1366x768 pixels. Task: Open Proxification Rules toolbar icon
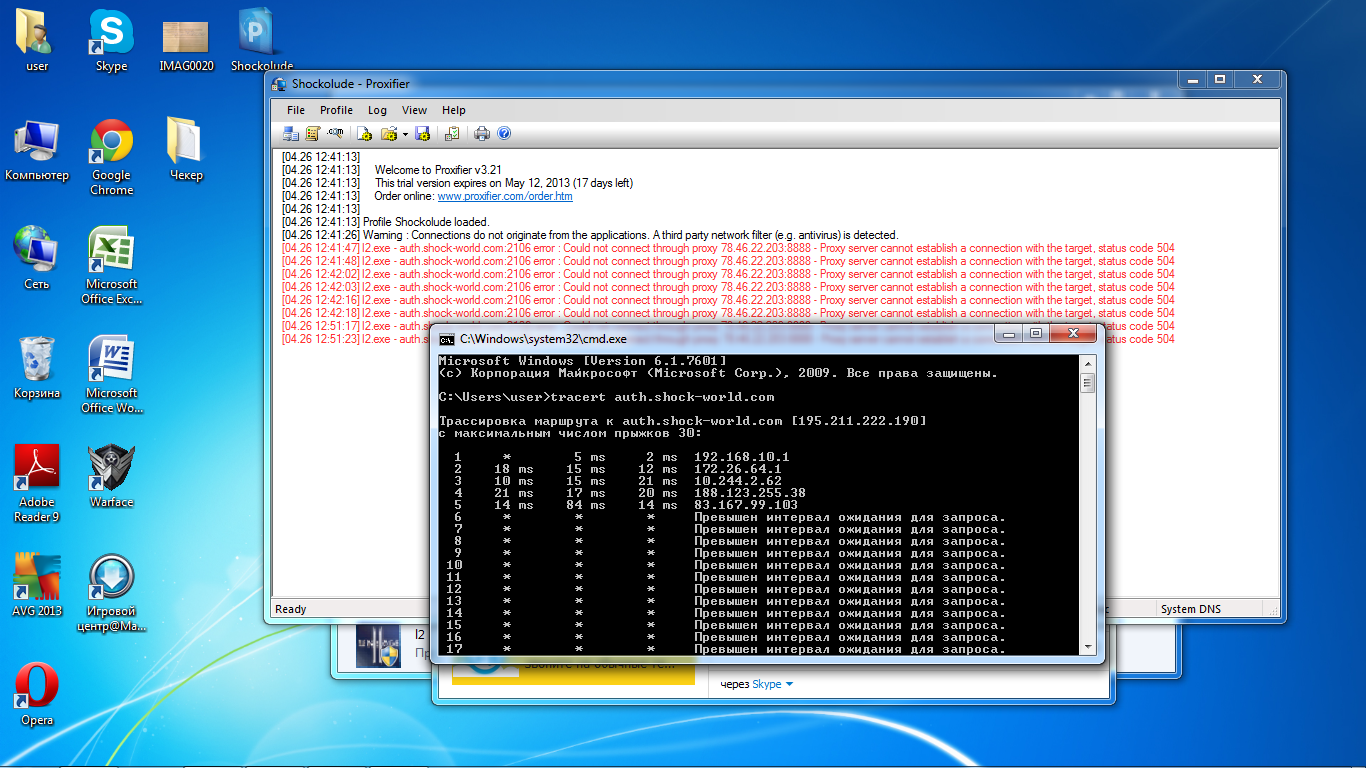313,133
